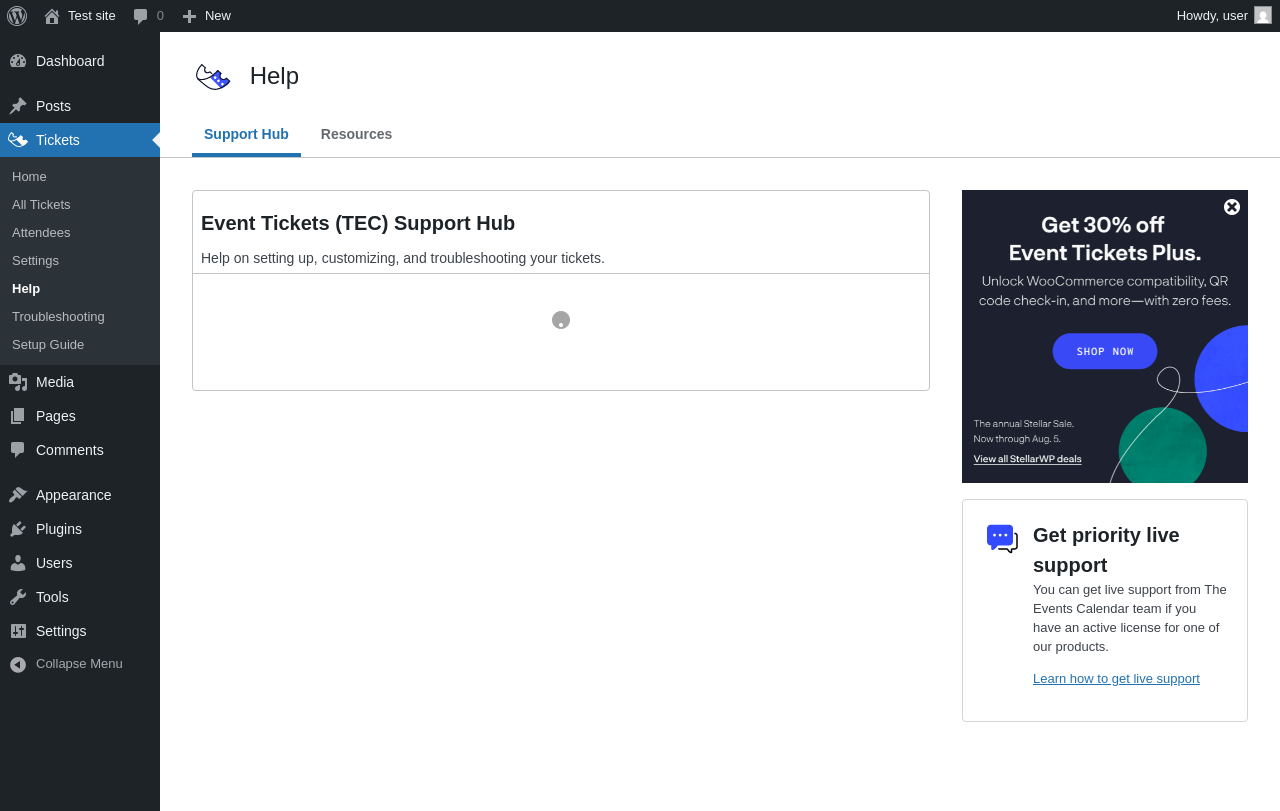Viewport: 1280px width, 811px height.
Task: Click the Dashboard gauge icon
Action: (x=18, y=61)
